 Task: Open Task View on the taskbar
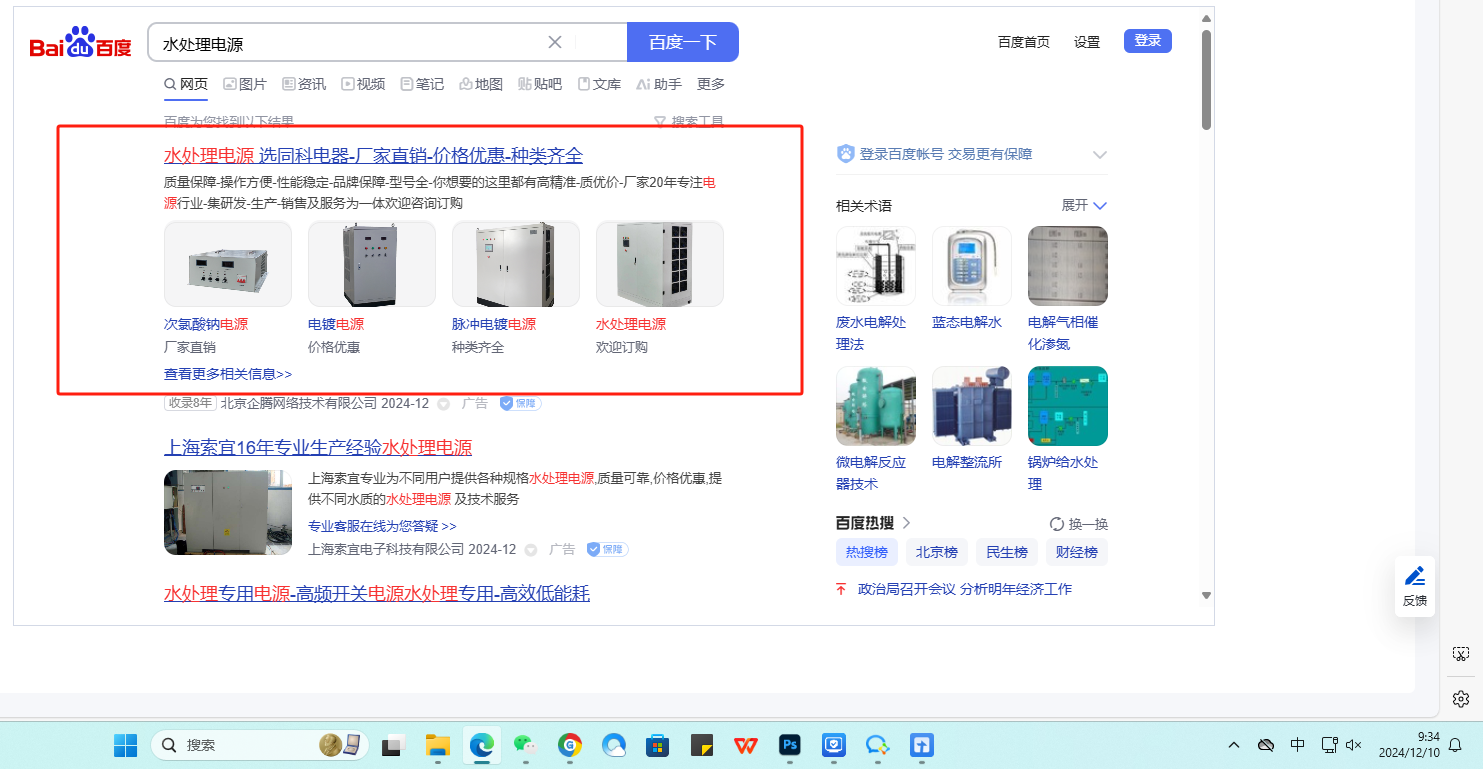coord(392,745)
